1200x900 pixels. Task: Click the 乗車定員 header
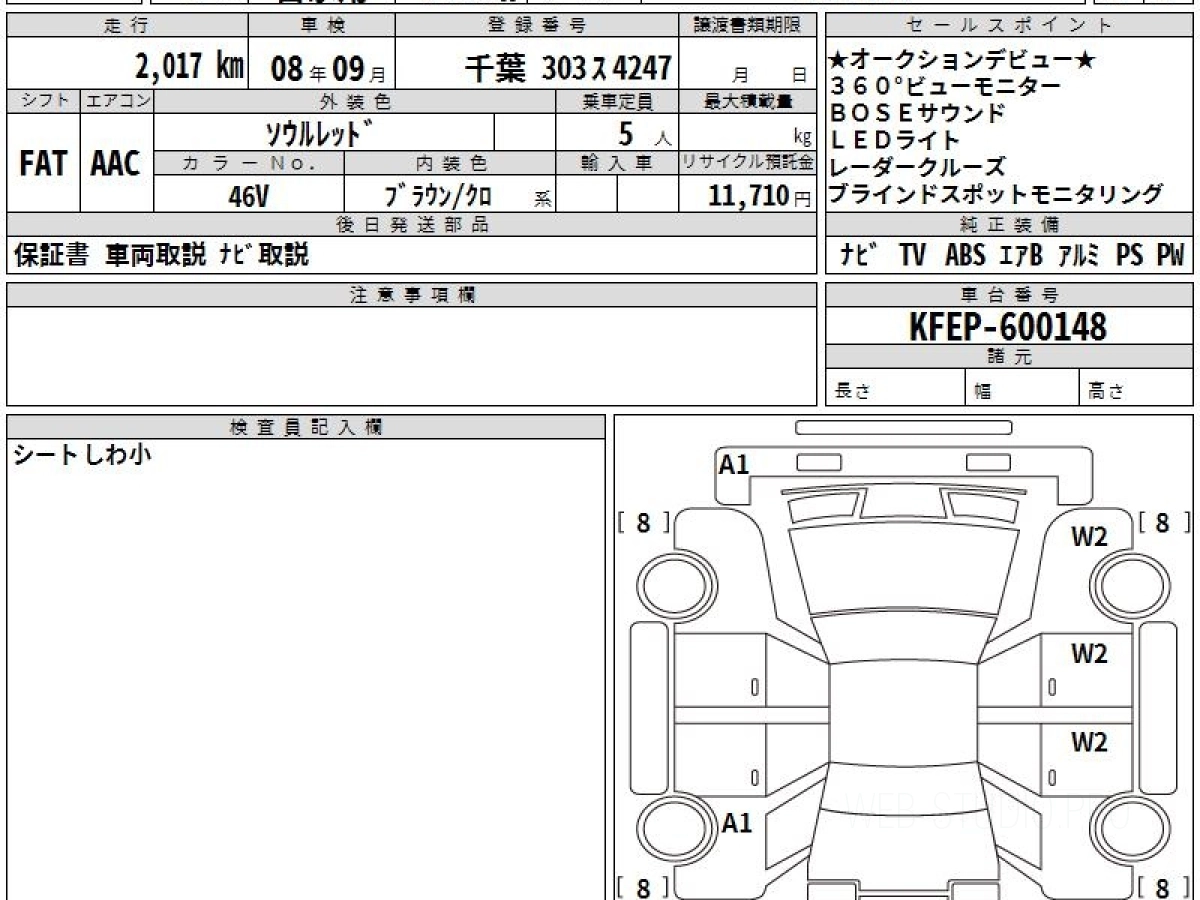point(617,101)
